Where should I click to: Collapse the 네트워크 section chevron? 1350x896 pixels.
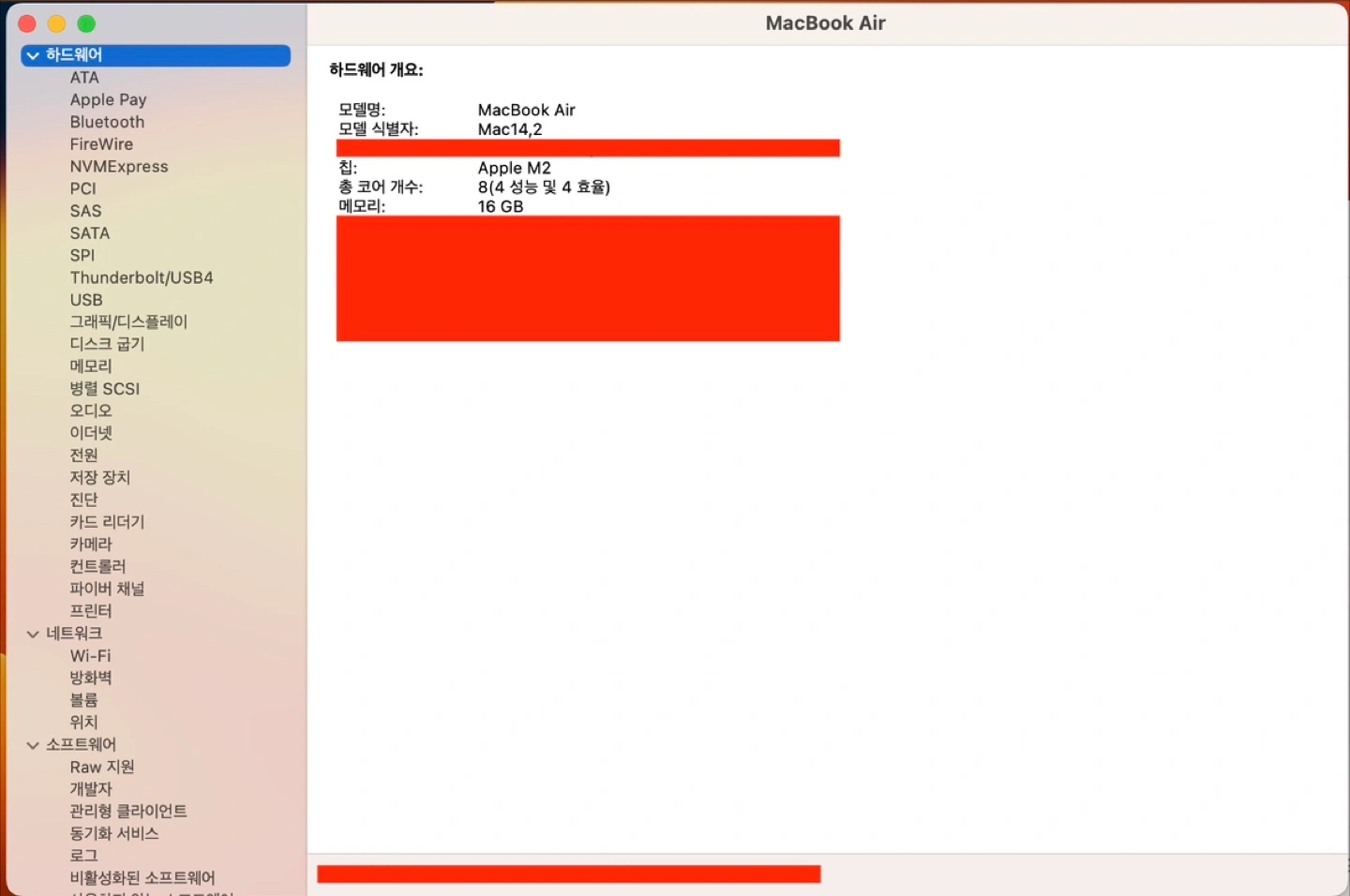tap(33, 635)
